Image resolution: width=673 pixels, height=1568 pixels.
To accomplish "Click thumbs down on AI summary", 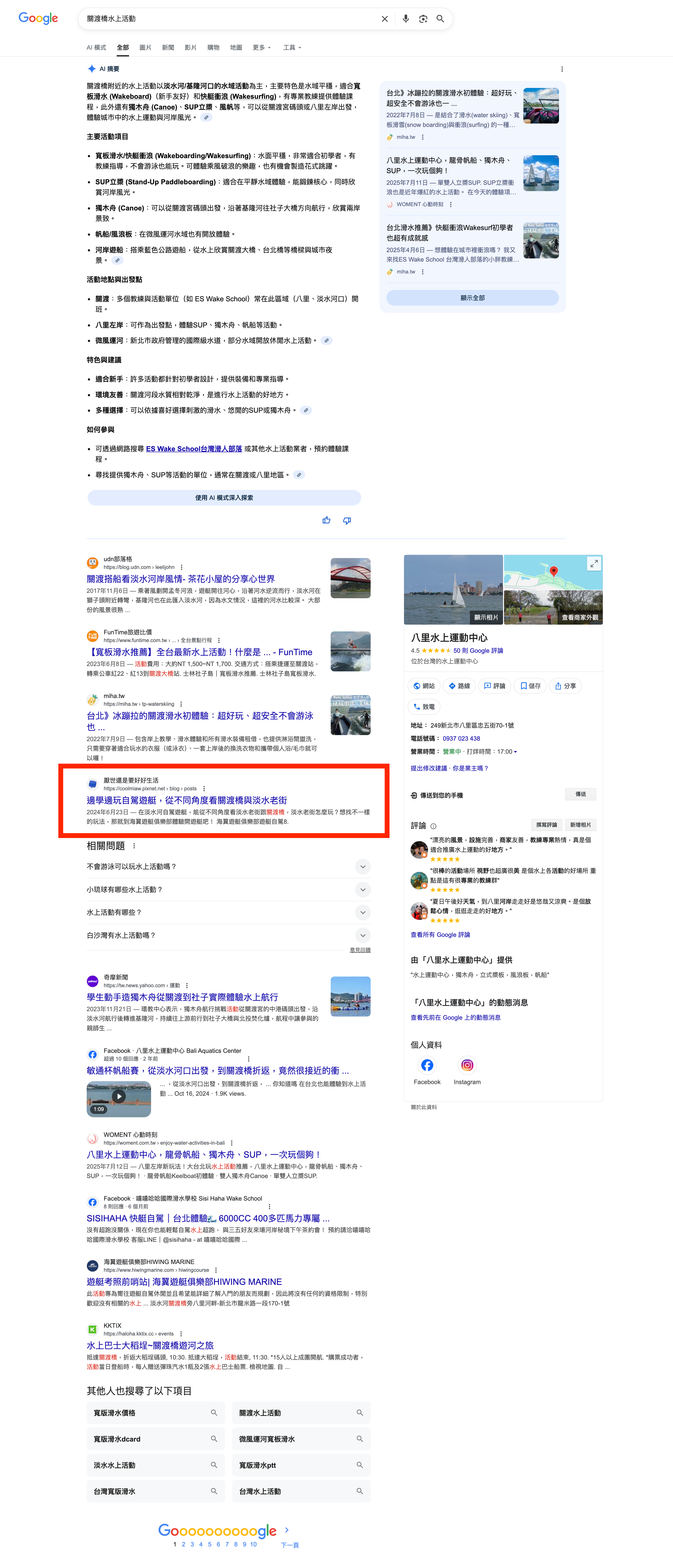I will pyautogui.click(x=347, y=520).
